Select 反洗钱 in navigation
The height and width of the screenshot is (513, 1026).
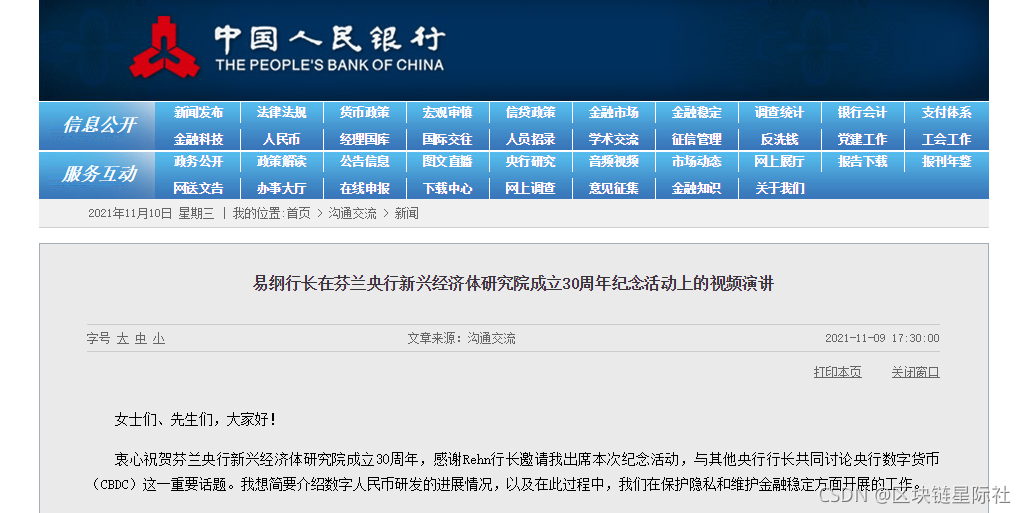(779, 139)
